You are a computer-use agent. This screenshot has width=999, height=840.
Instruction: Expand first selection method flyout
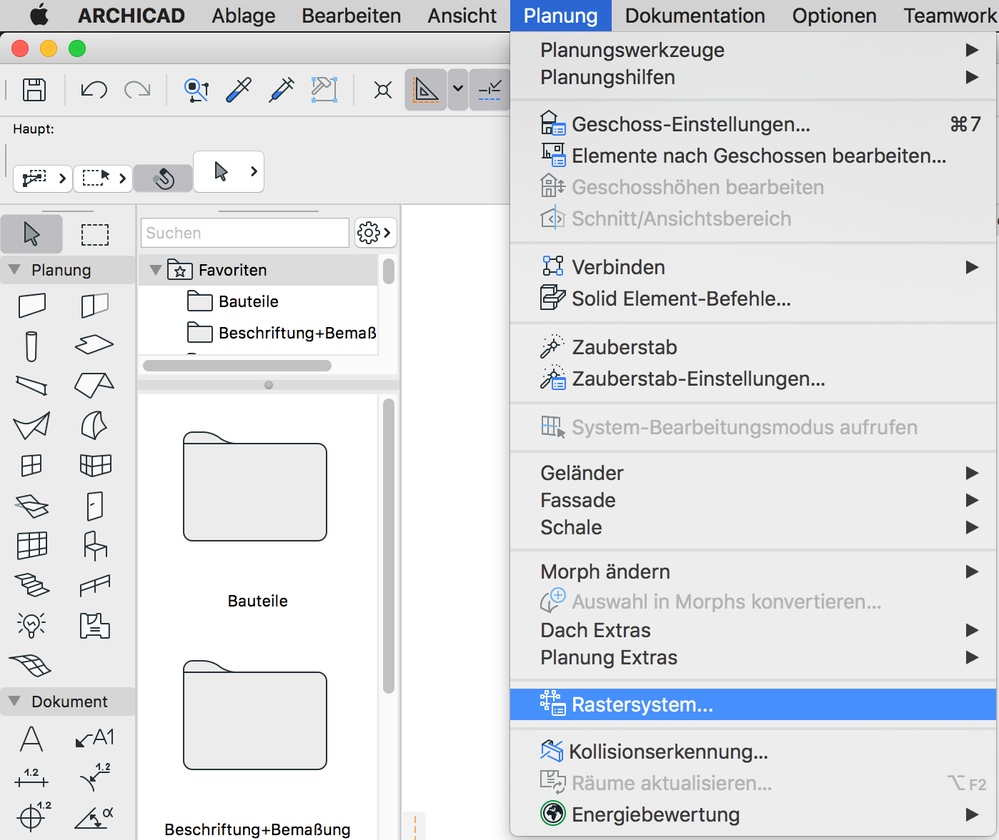(x=62, y=178)
